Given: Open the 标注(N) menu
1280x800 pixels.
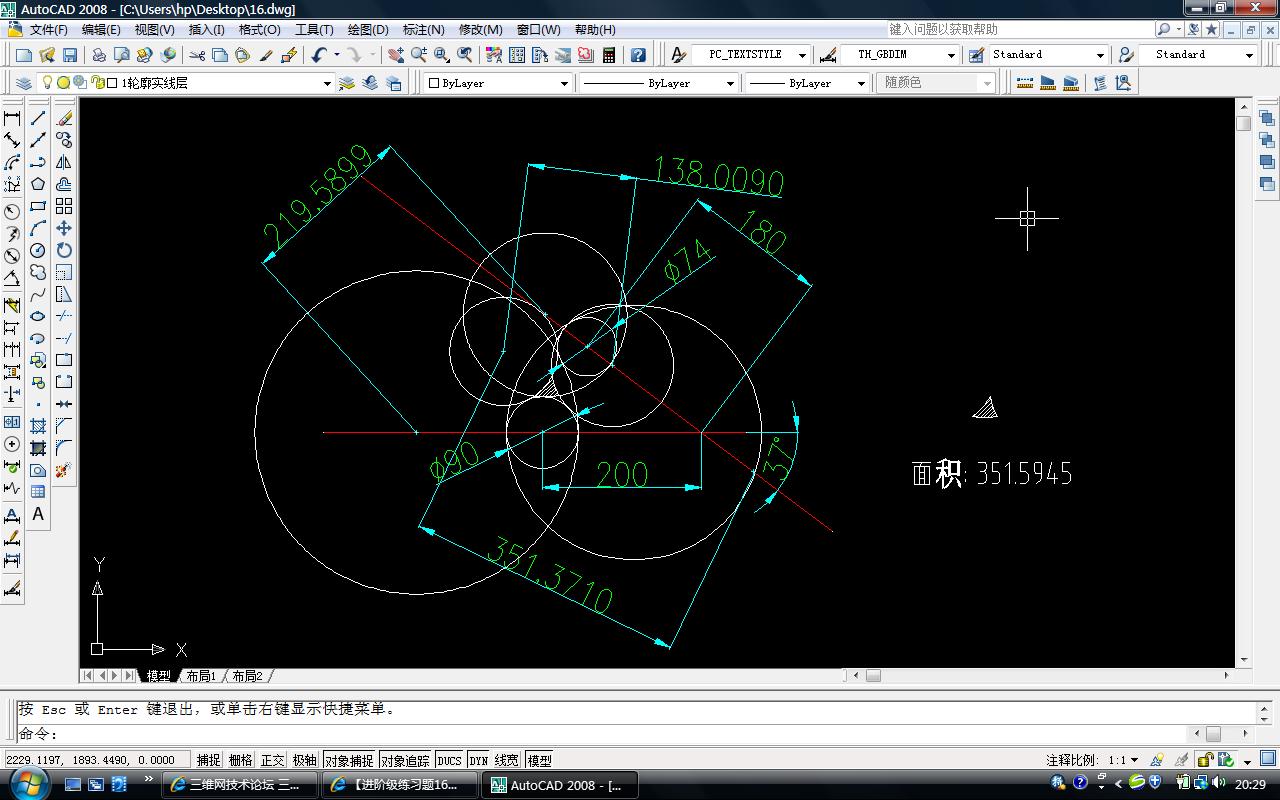Looking at the screenshot, I should point(423,30).
